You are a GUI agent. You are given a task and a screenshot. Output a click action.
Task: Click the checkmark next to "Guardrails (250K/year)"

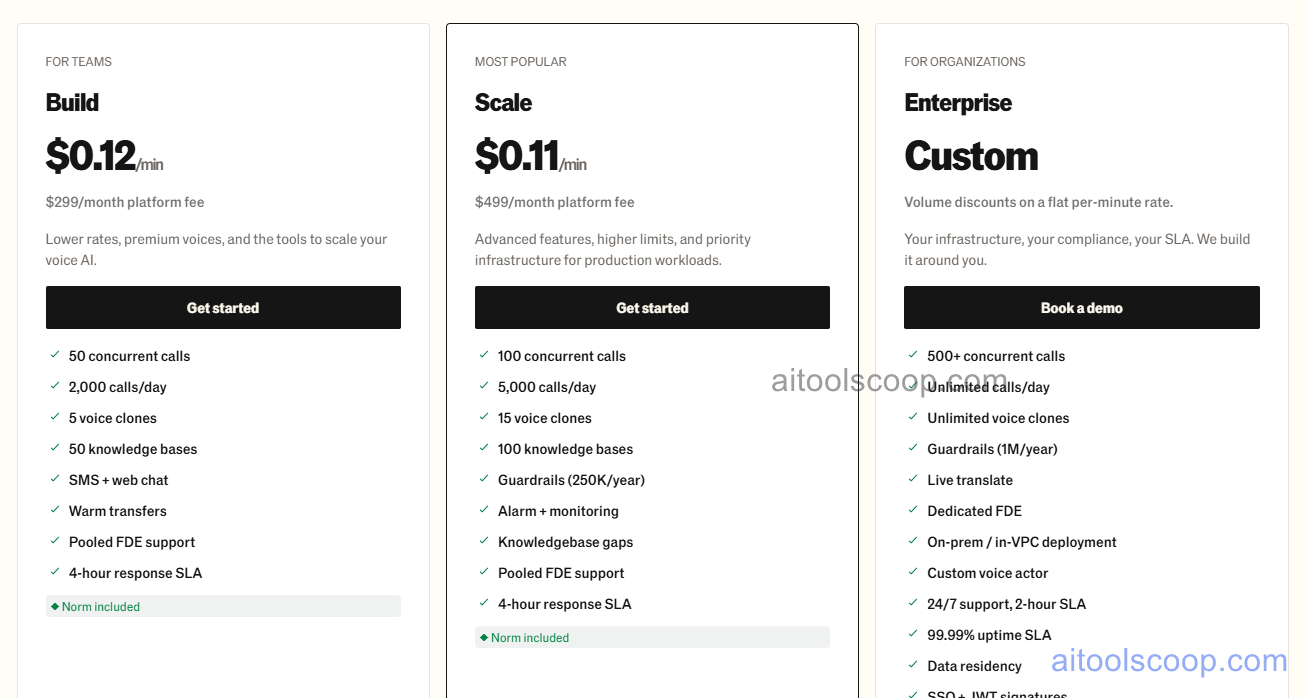coord(485,480)
